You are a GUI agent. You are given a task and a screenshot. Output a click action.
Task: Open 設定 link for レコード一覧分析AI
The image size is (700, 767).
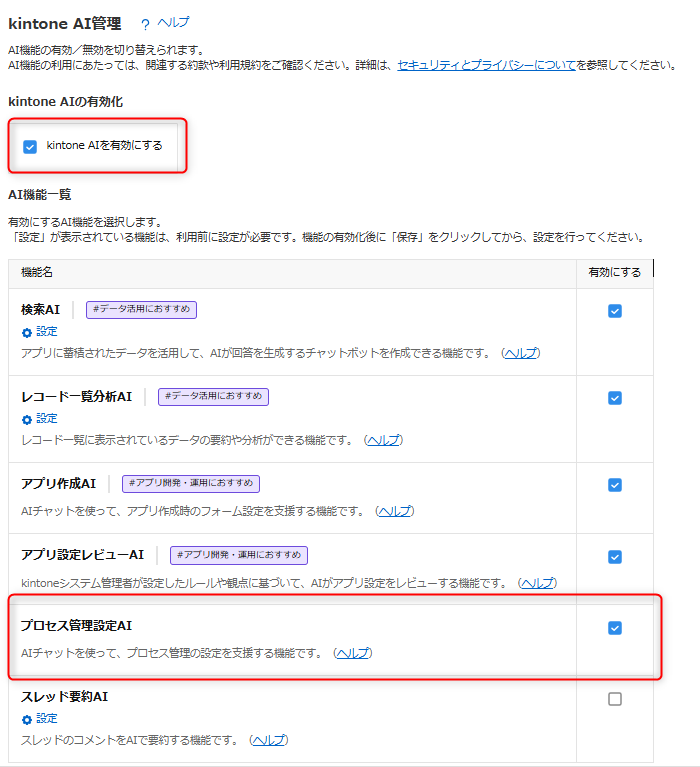click(x=47, y=419)
